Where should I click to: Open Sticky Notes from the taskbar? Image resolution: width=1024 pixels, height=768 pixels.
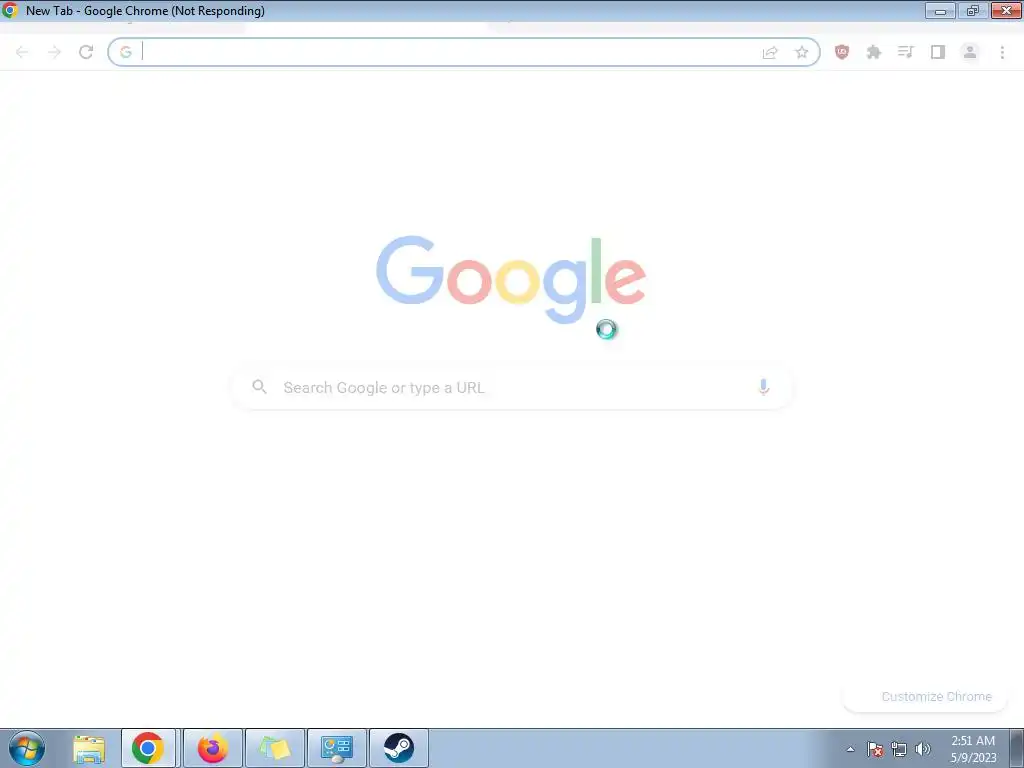275,748
